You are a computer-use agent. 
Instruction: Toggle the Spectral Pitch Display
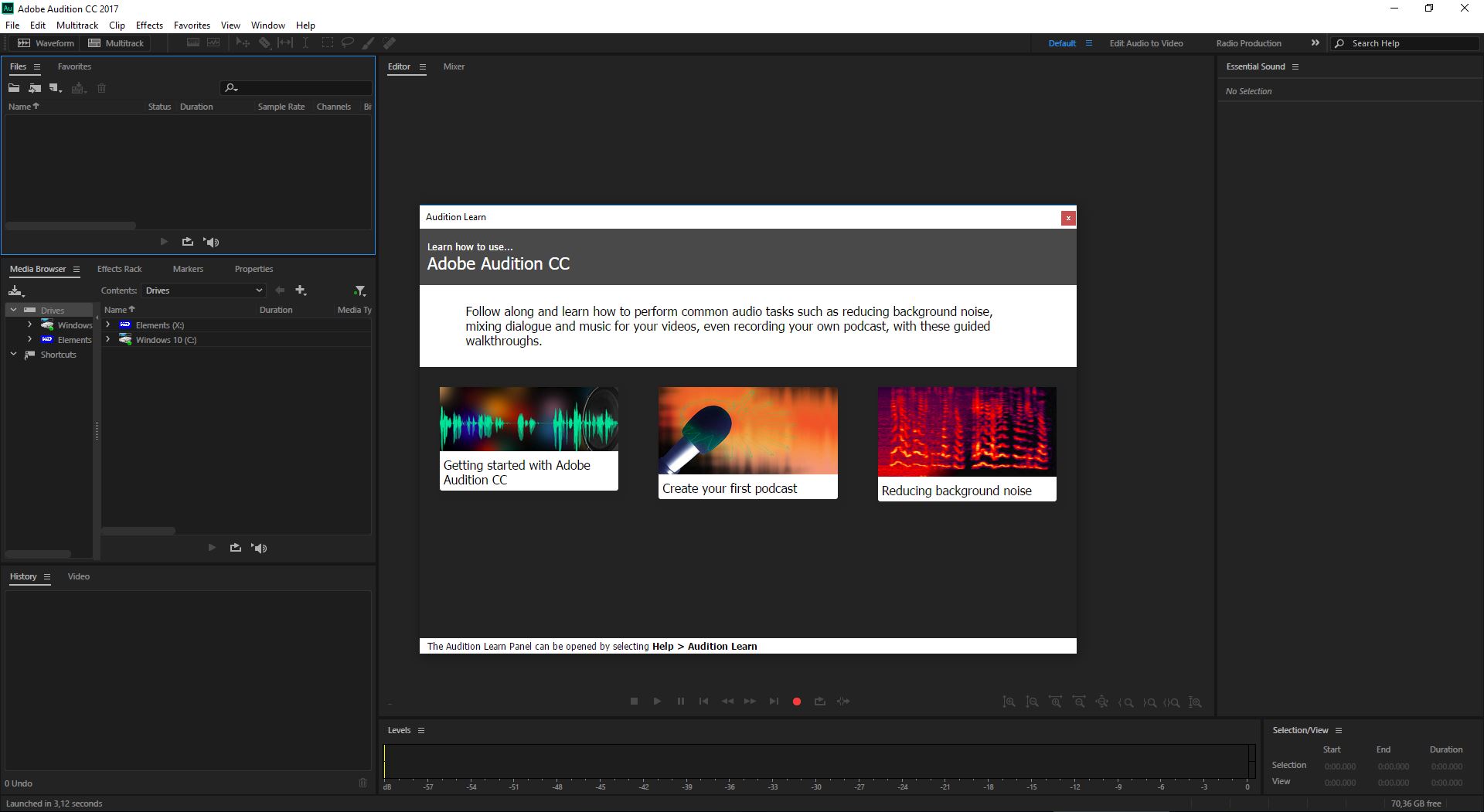coord(213,43)
